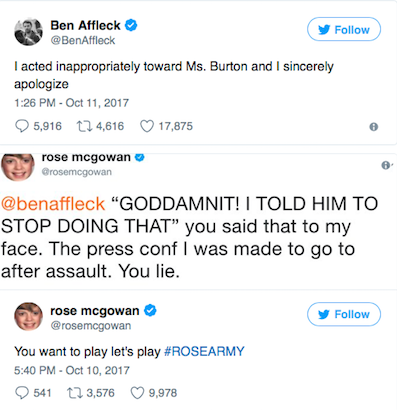Open info icon on Rose McGowan's reply tweet
The width and height of the screenshot is (397, 410).
point(386,165)
